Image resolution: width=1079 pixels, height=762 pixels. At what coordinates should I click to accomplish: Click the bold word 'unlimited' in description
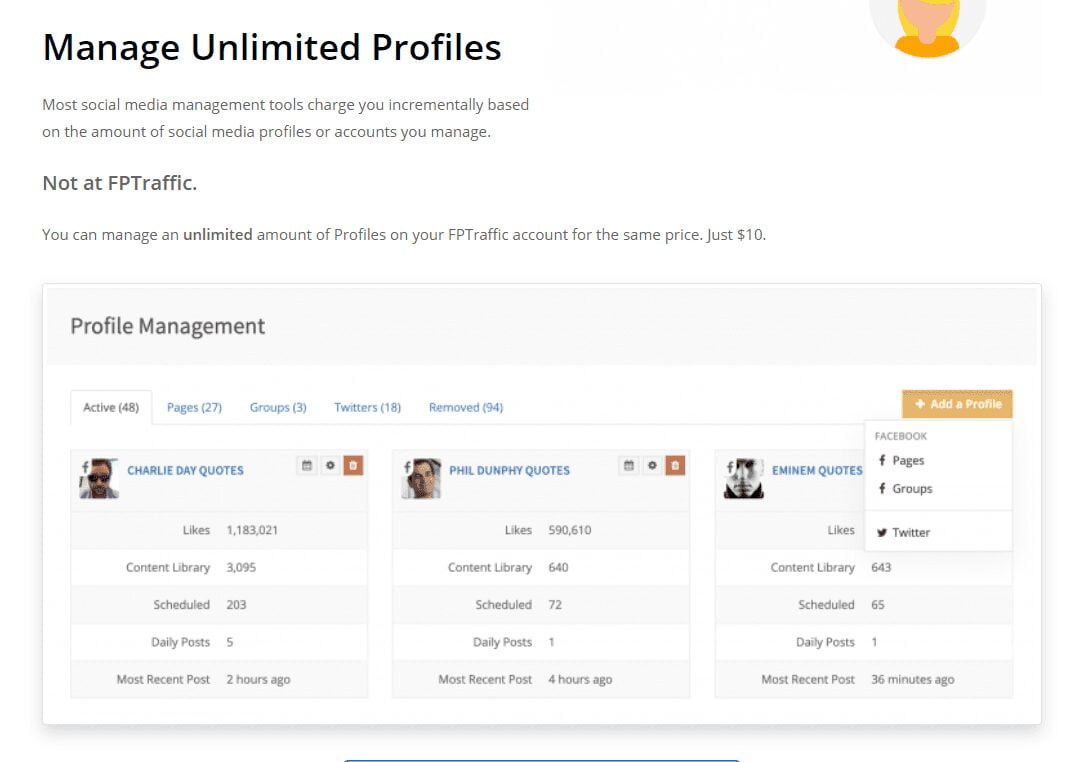[x=217, y=235]
